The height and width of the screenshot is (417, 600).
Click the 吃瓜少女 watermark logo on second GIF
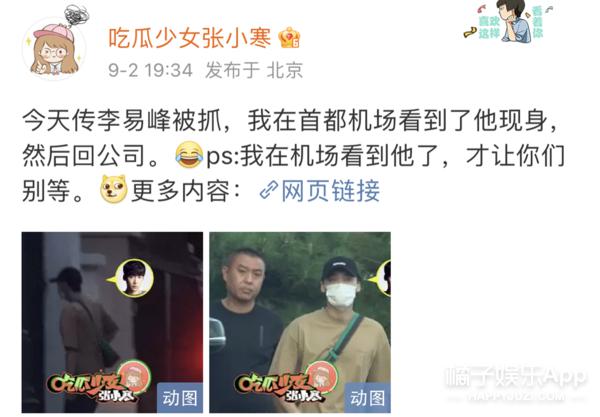[287, 381]
